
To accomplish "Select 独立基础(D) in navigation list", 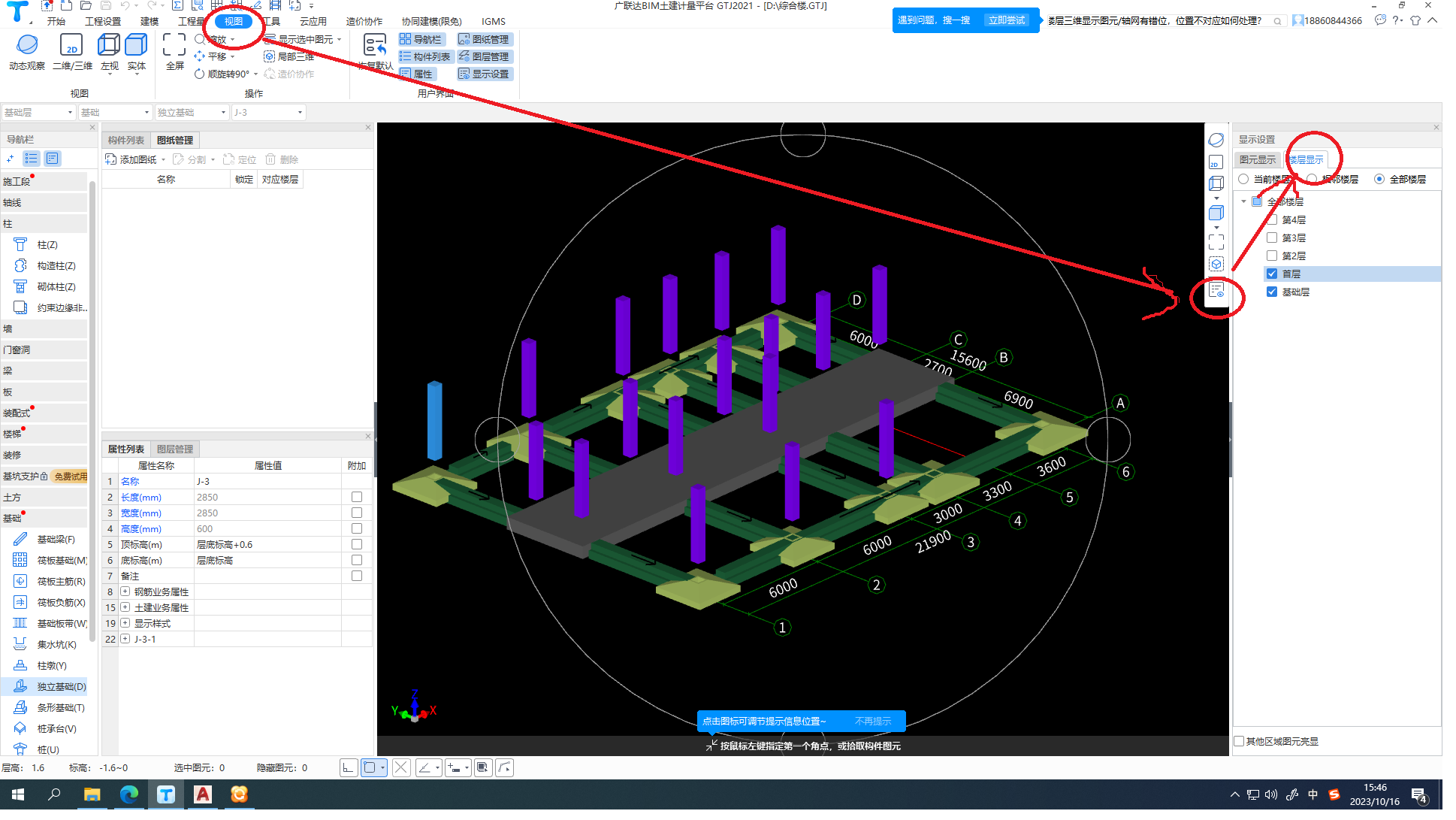I will pos(61,686).
